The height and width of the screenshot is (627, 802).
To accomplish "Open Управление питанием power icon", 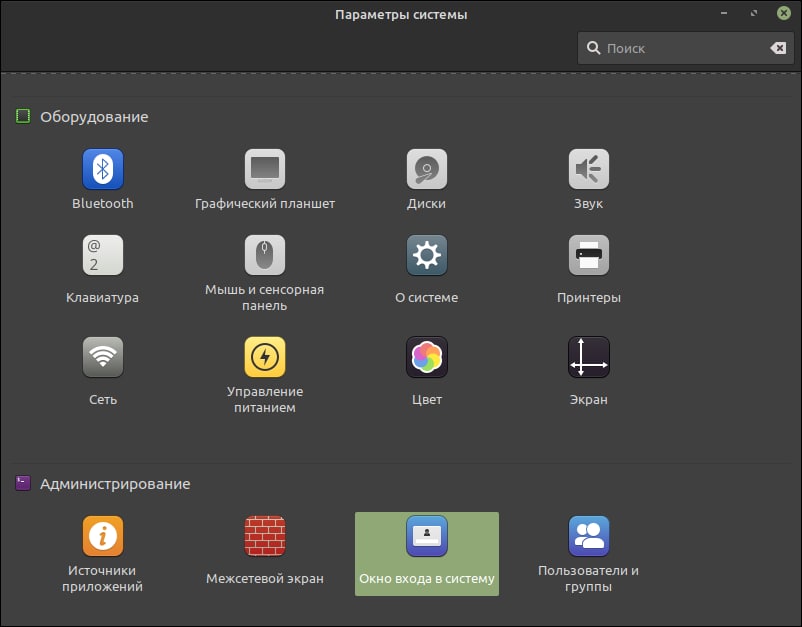I will pyautogui.click(x=264, y=357).
